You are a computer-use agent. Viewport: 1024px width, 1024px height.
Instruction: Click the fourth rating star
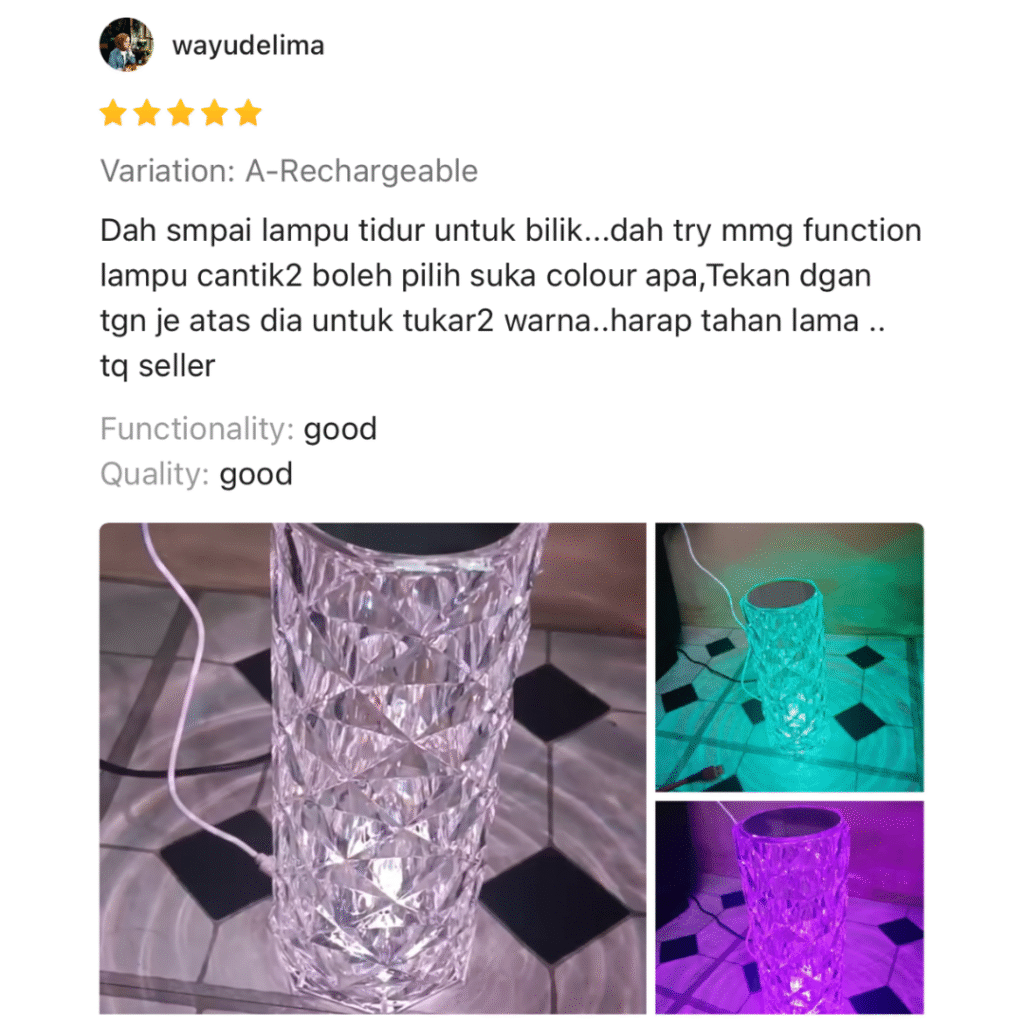click(x=215, y=113)
